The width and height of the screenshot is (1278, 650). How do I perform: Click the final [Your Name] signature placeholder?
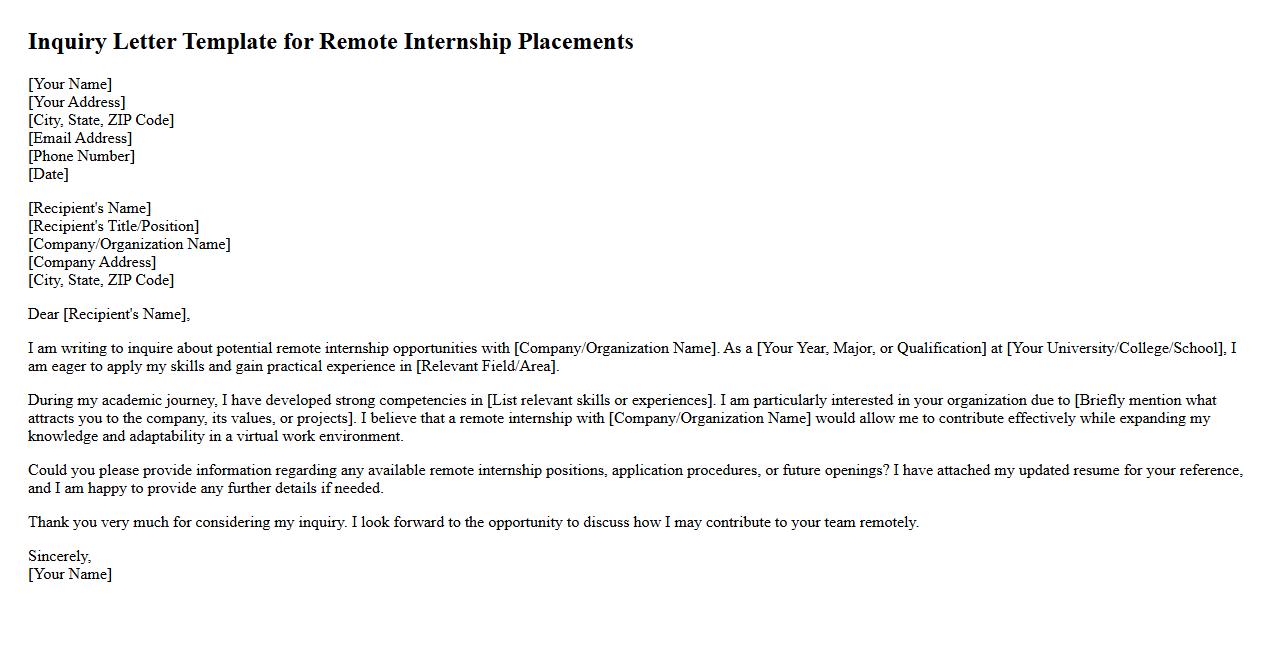coord(70,574)
